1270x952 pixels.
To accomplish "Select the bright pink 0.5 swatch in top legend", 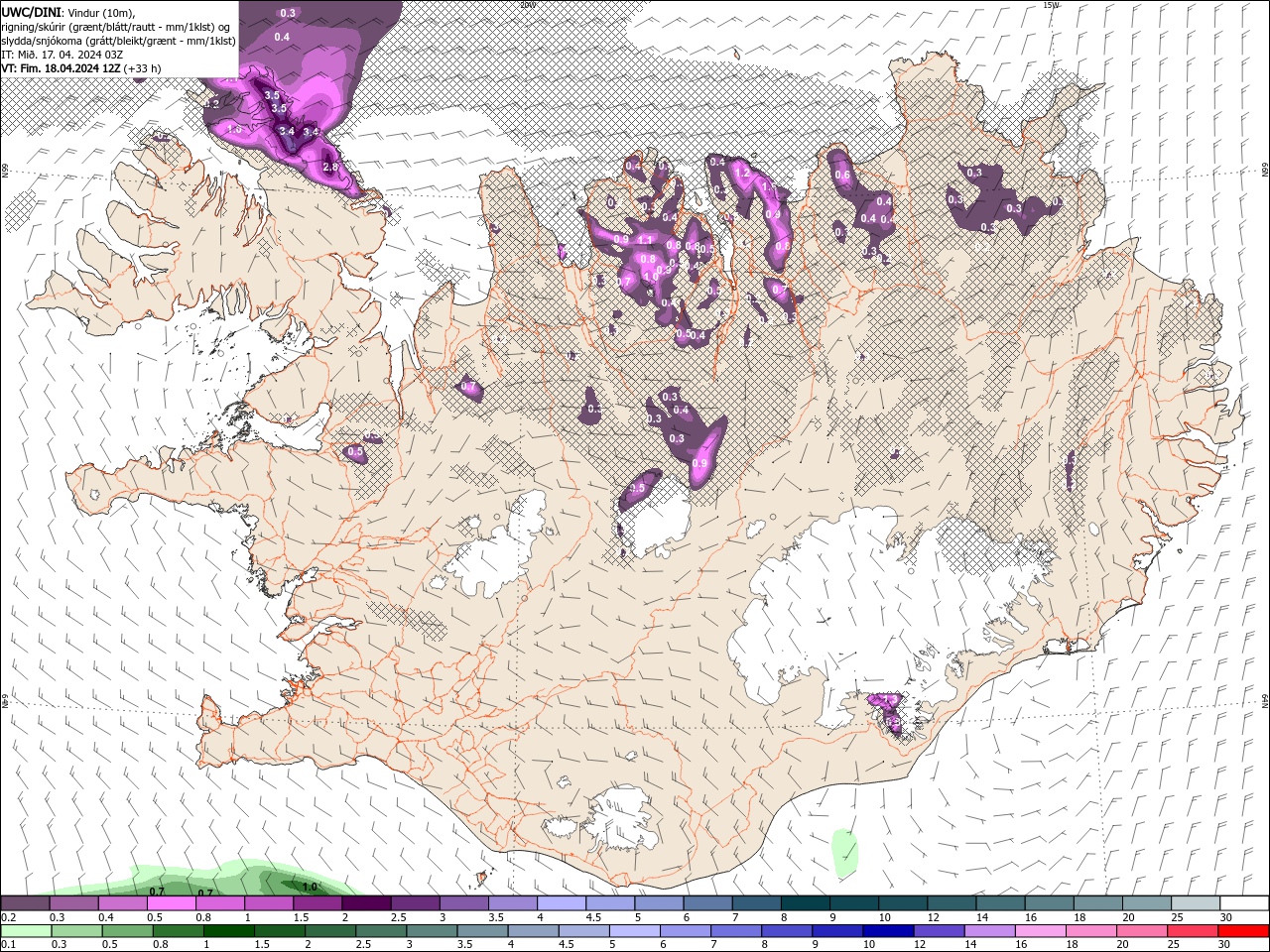I will [x=171, y=903].
